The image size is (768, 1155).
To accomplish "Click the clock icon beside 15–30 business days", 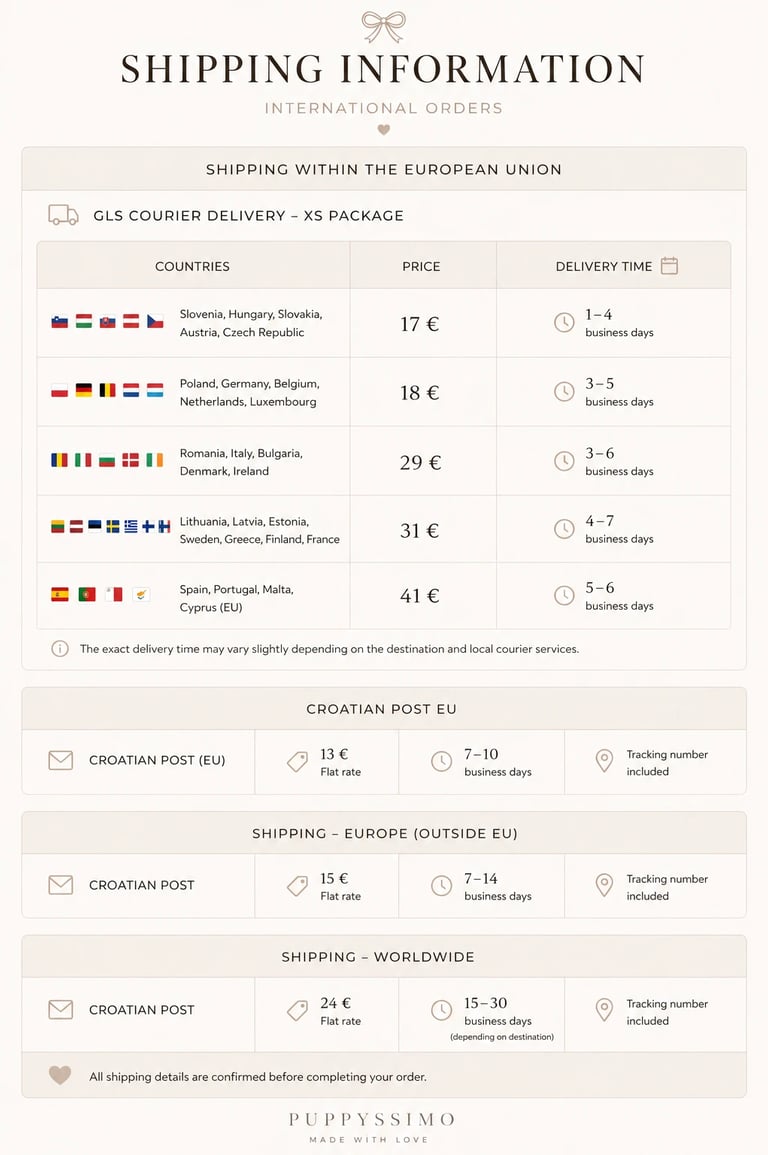I will (x=441, y=1011).
